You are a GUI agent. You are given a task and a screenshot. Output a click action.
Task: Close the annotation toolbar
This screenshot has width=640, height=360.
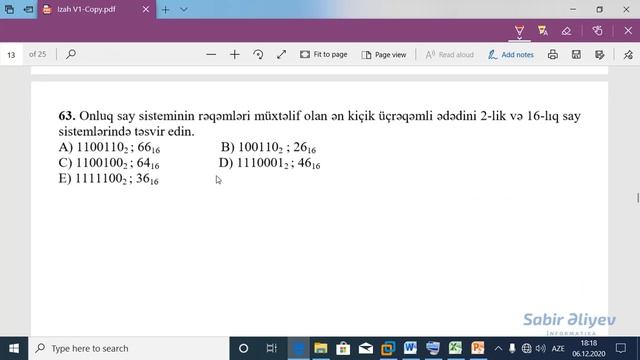click(628, 31)
